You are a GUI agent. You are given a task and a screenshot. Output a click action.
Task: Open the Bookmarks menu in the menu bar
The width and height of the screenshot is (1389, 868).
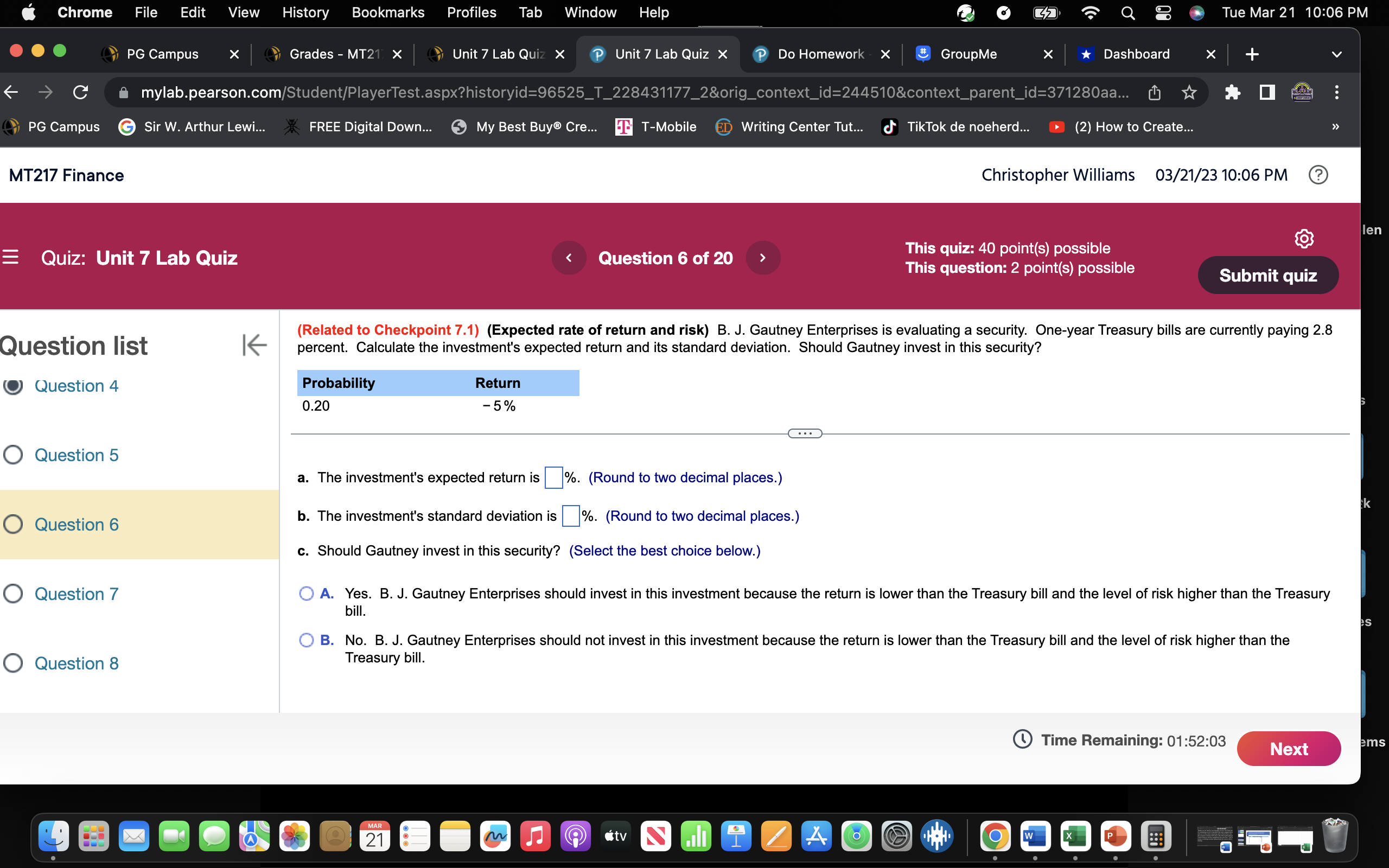coord(388,12)
